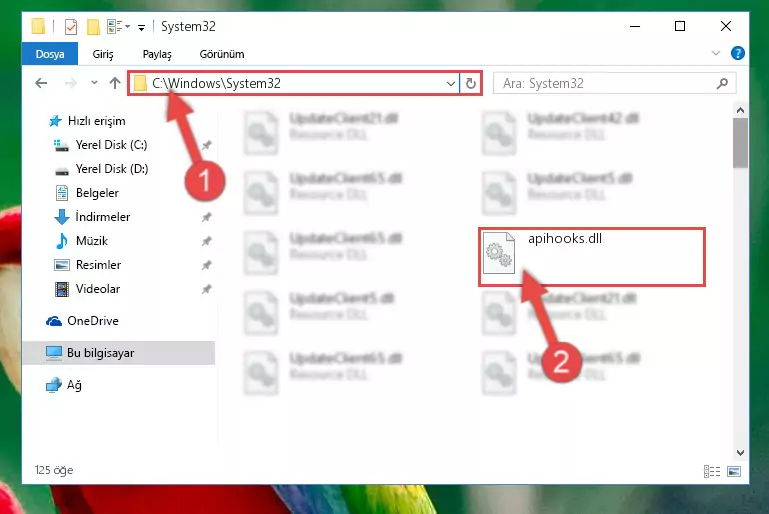Open Yerel Disk (C:) in sidebar
This screenshot has height=514, width=769.
(x=101, y=145)
